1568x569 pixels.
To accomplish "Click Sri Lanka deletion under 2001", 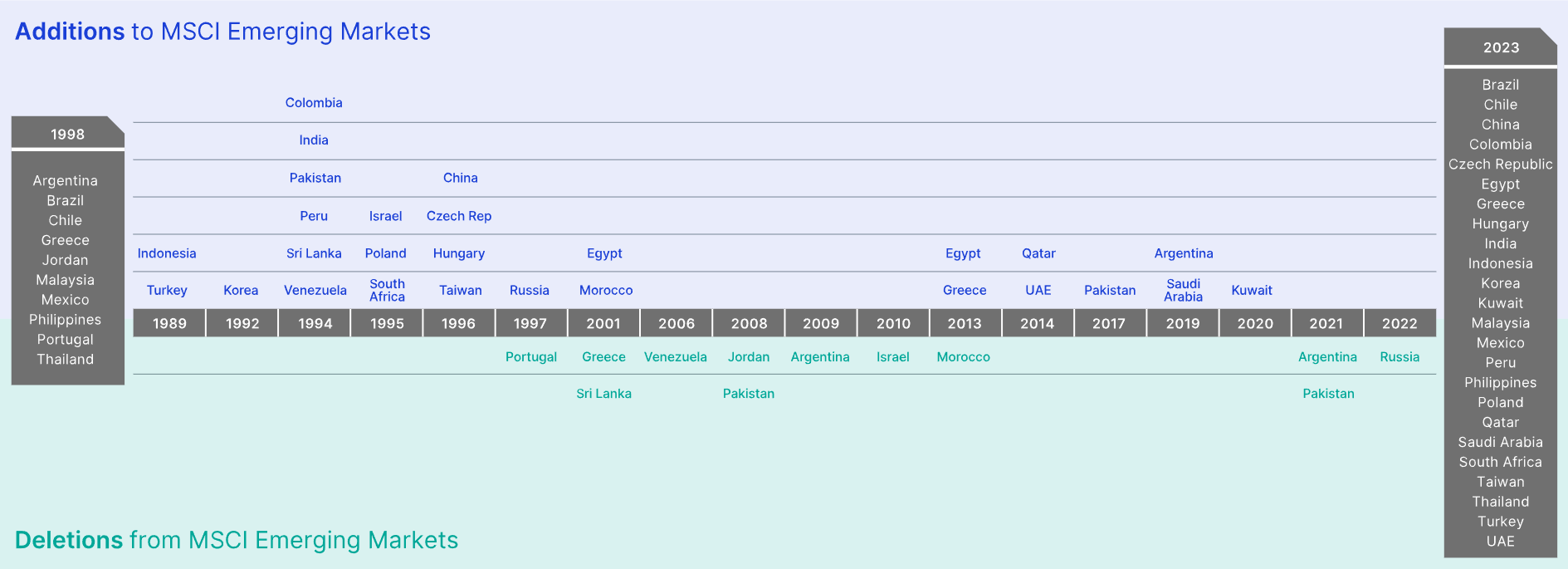I will [x=603, y=394].
